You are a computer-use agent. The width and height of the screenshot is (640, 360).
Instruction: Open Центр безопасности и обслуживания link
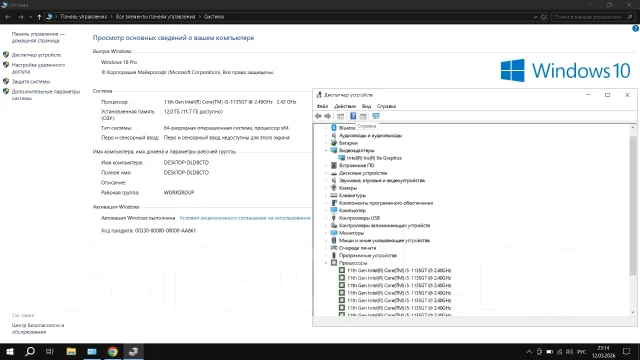[38, 329]
